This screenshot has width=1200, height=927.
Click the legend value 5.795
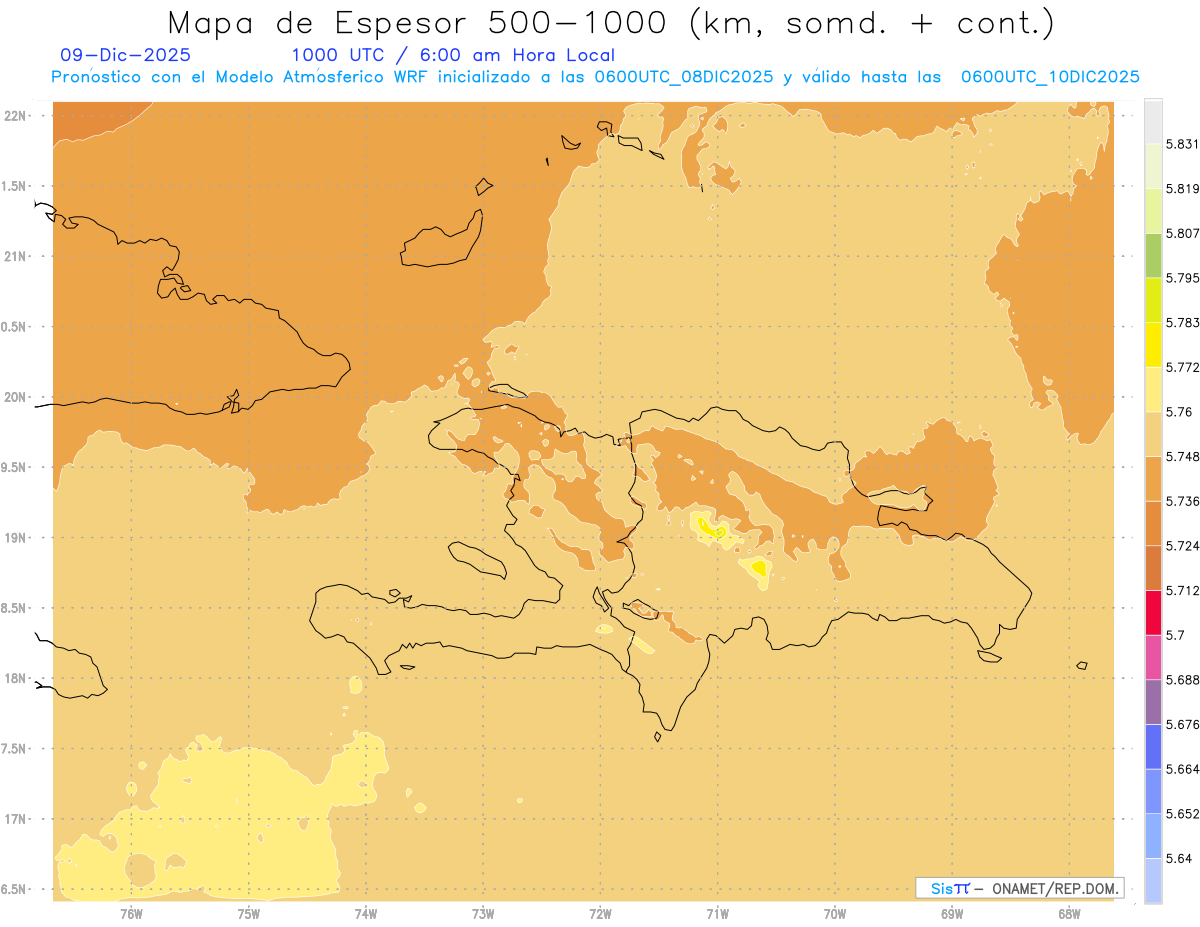pos(1183,278)
